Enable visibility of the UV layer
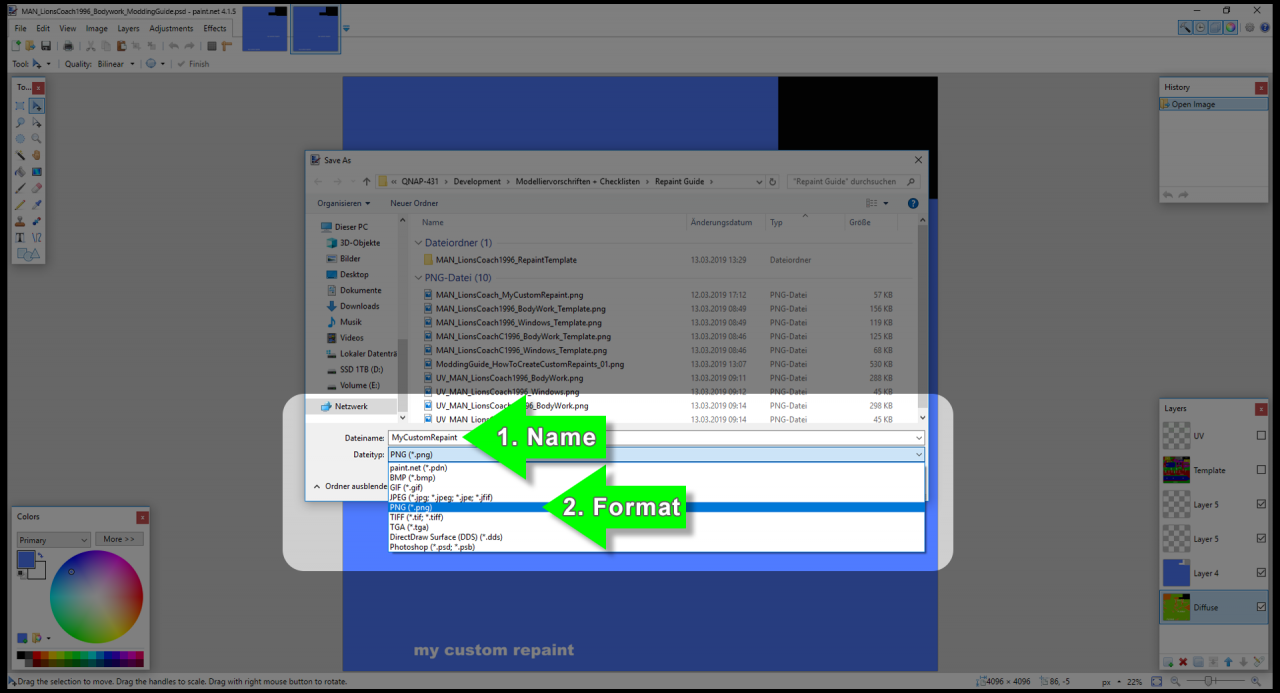The width and height of the screenshot is (1280, 693). tap(1261, 436)
